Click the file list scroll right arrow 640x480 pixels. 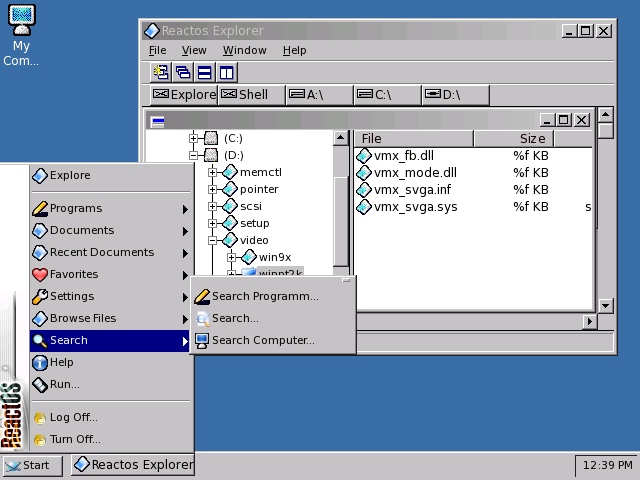589,322
